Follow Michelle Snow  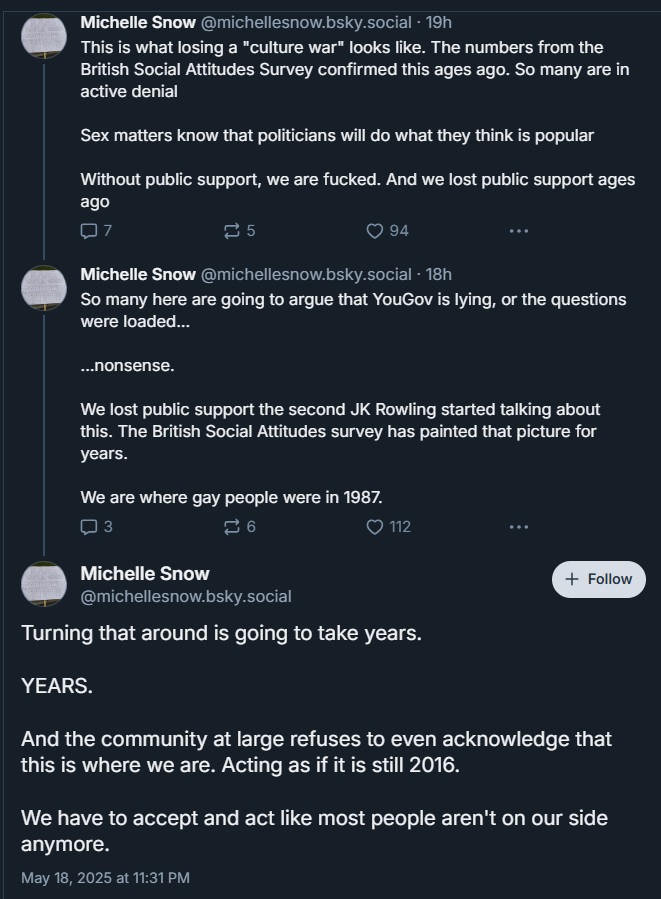pos(599,579)
